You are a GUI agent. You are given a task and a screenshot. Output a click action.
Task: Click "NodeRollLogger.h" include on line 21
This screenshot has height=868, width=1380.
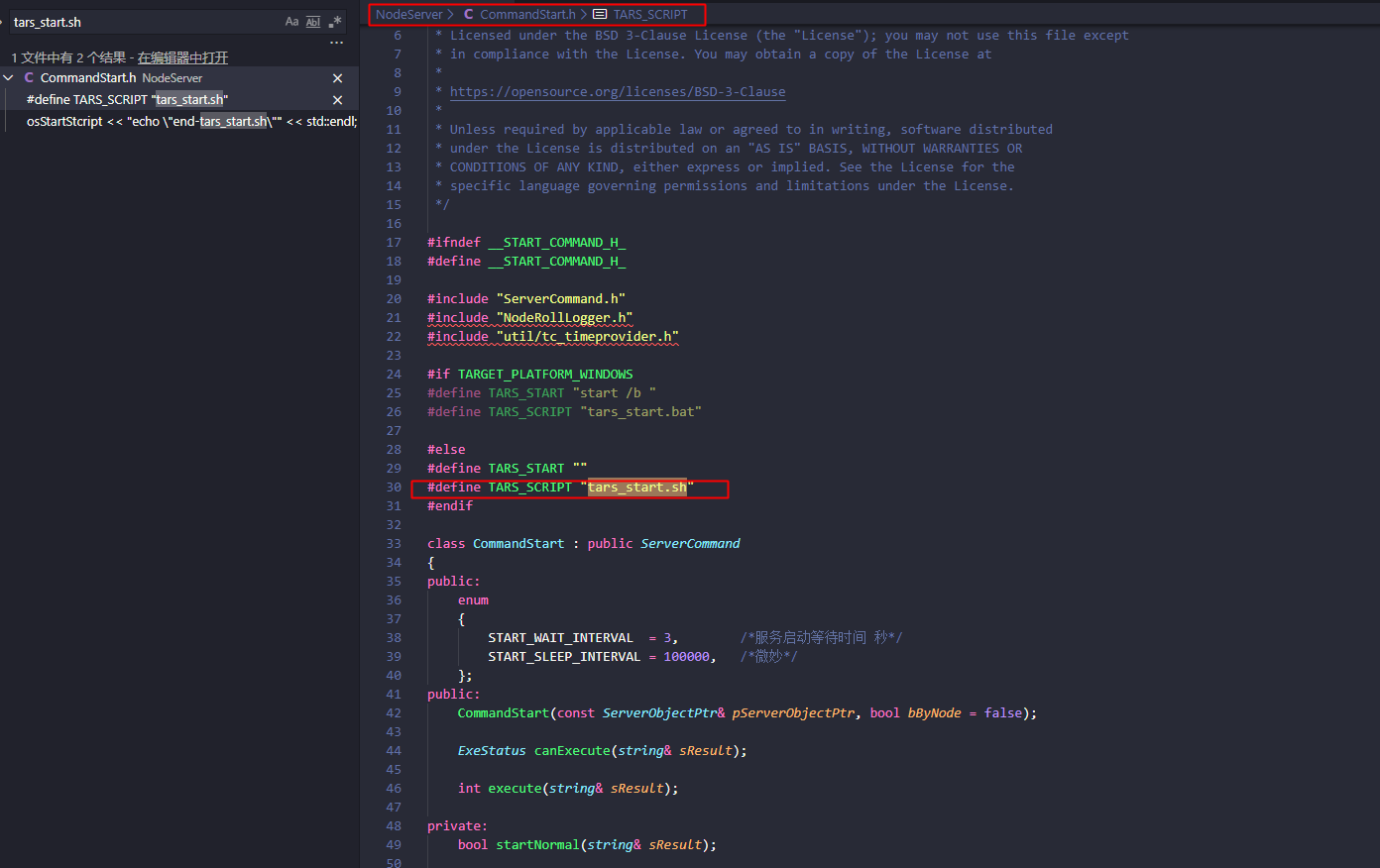[x=564, y=318]
